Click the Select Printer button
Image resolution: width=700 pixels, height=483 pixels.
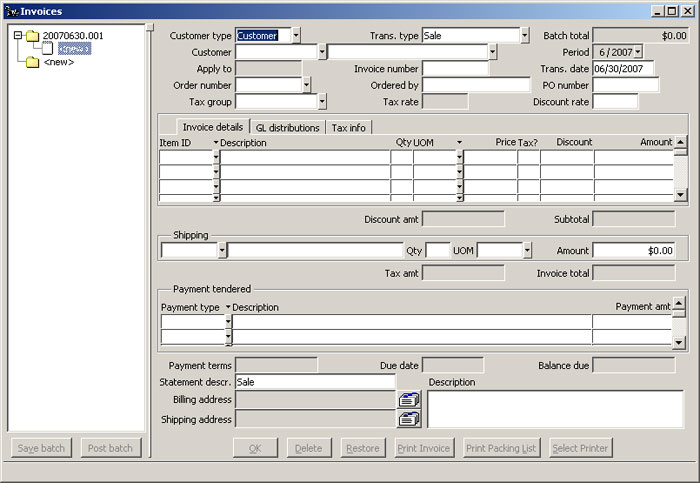[x=580, y=448]
